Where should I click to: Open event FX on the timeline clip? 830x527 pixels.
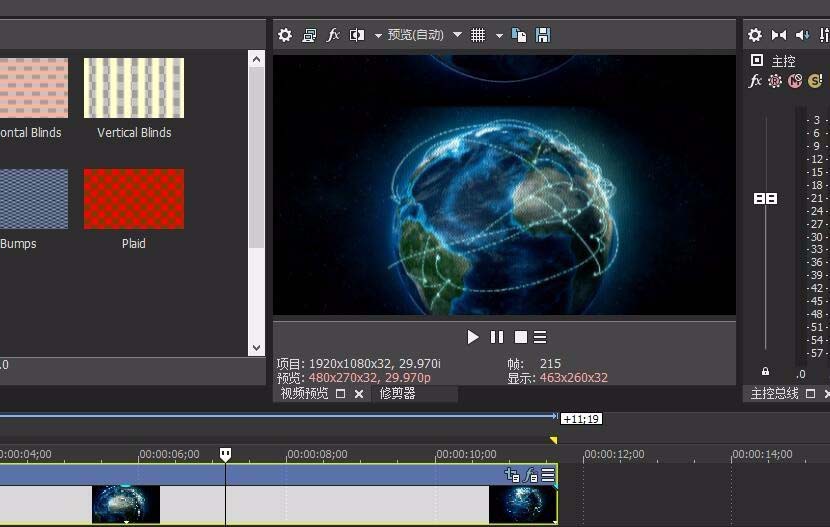pyautogui.click(x=531, y=476)
